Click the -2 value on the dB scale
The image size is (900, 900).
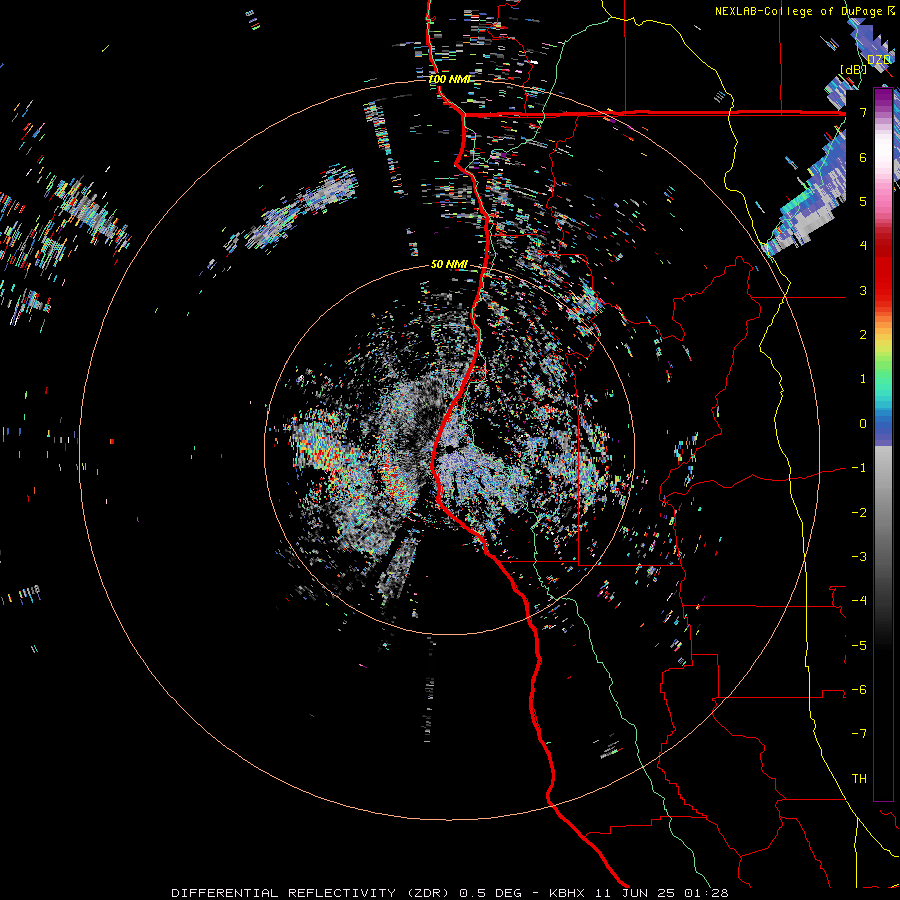pos(859,512)
